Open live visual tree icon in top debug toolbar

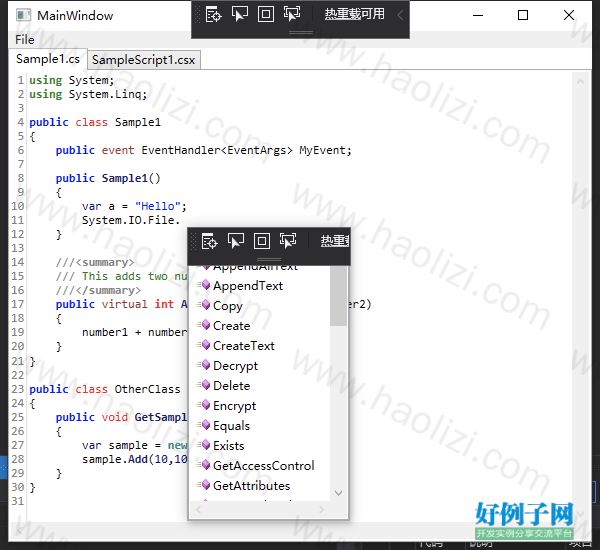[214, 15]
